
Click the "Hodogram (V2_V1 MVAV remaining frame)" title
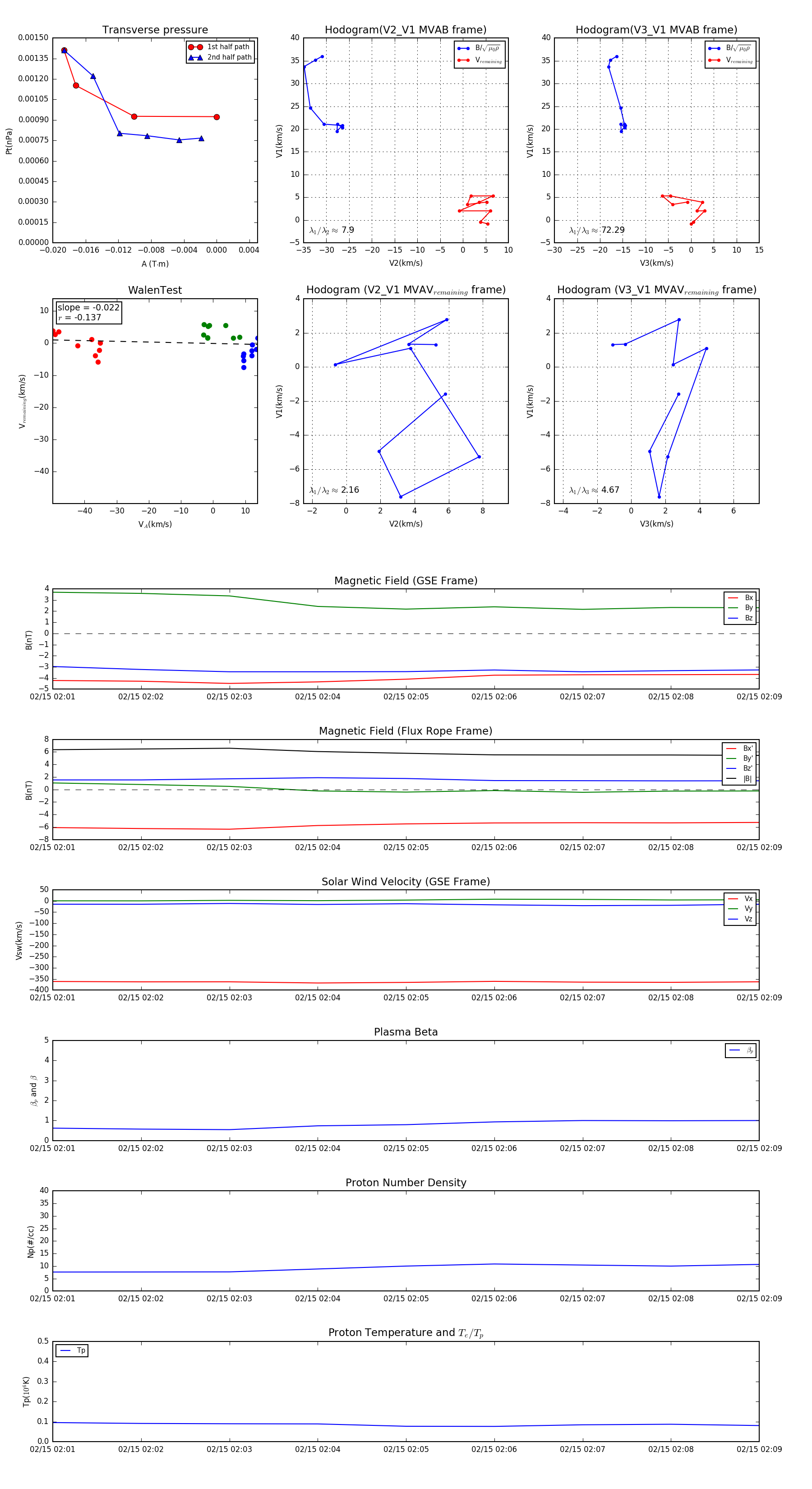pos(406,290)
